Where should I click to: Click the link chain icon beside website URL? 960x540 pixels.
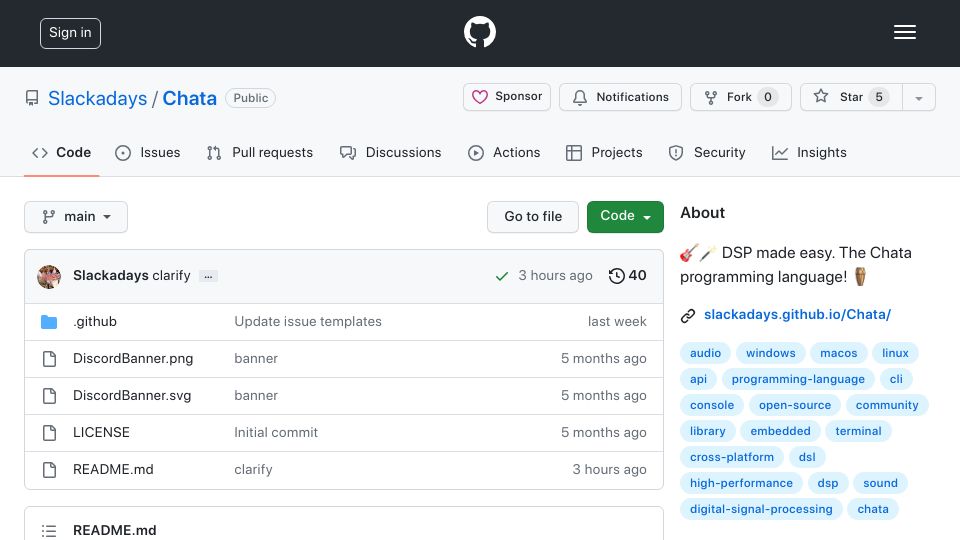[688, 315]
